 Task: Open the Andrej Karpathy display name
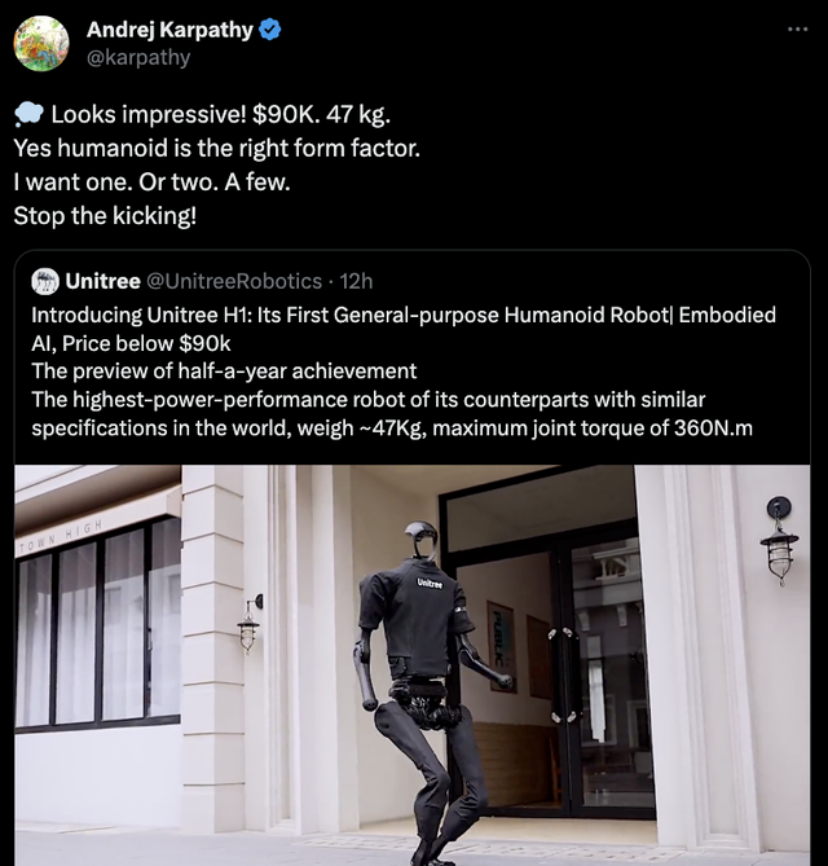(x=169, y=30)
